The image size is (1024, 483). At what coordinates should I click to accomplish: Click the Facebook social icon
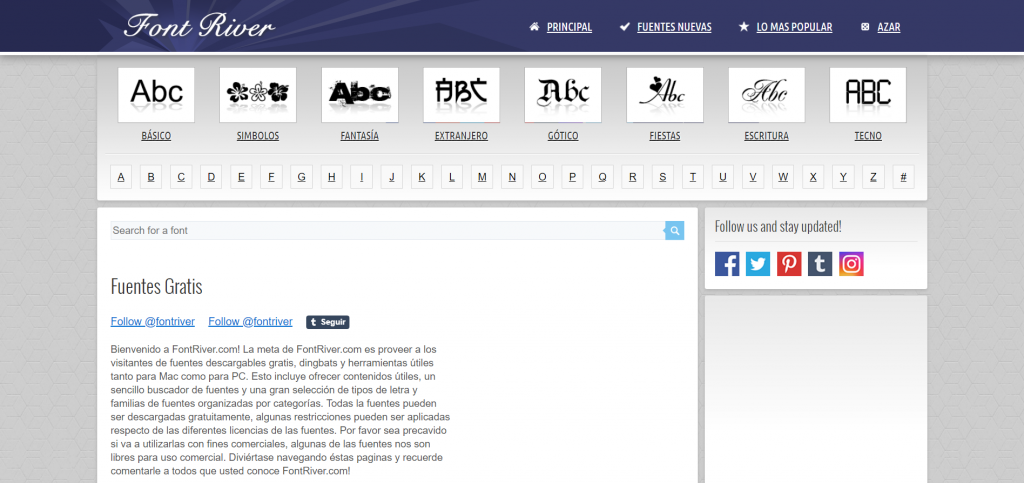(x=727, y=264)
